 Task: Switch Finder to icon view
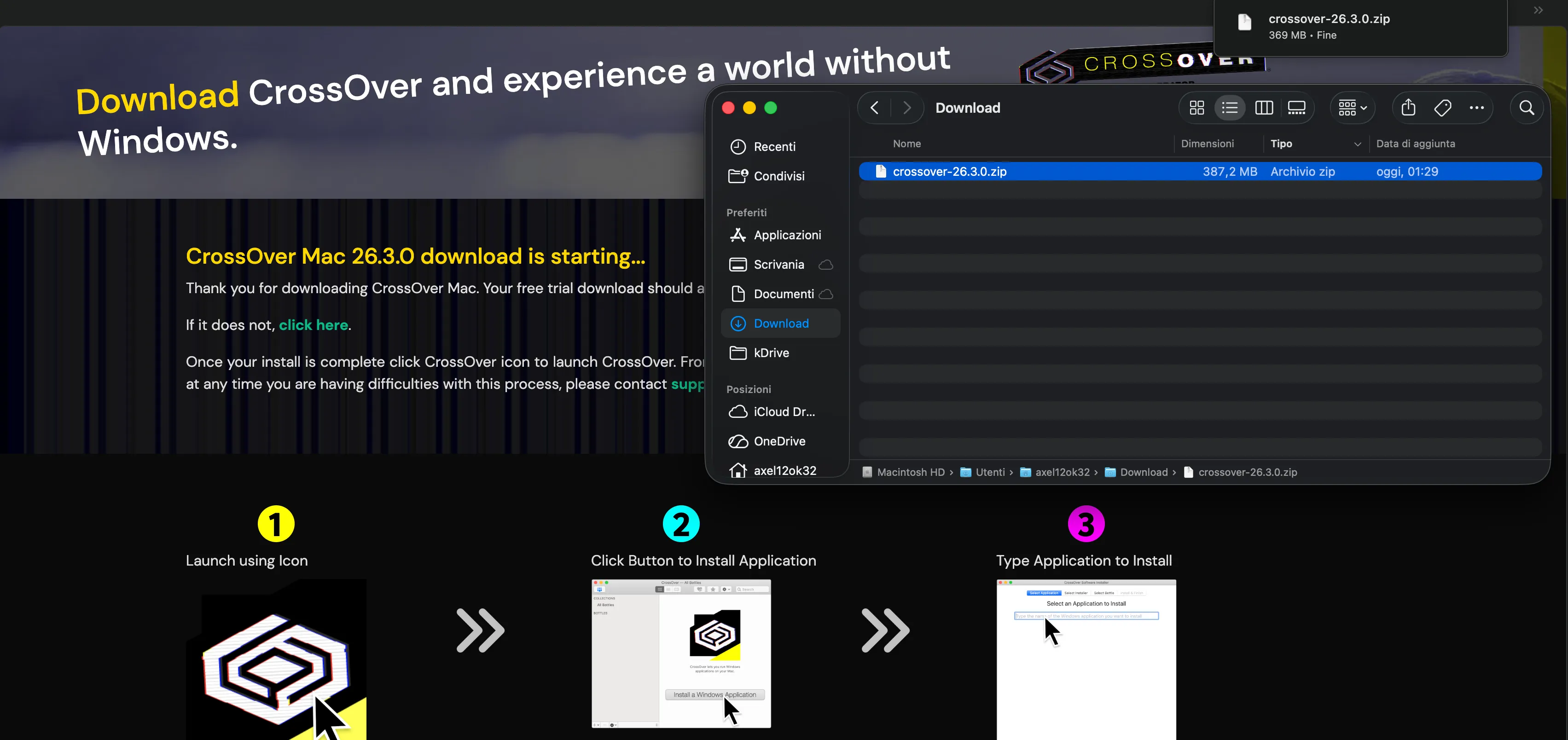coord(1196,108)
